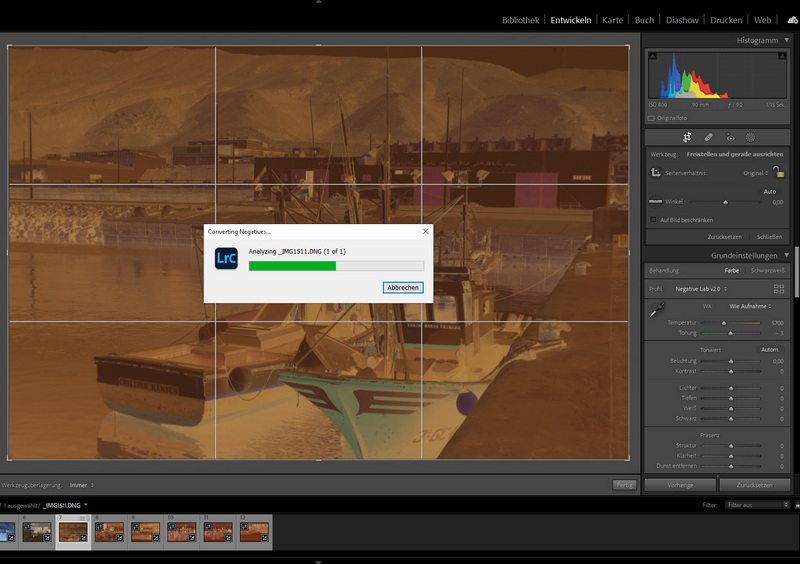
Task: Open the Seitenverhältnis 'Original' dropdown
Action: [755, 173]
